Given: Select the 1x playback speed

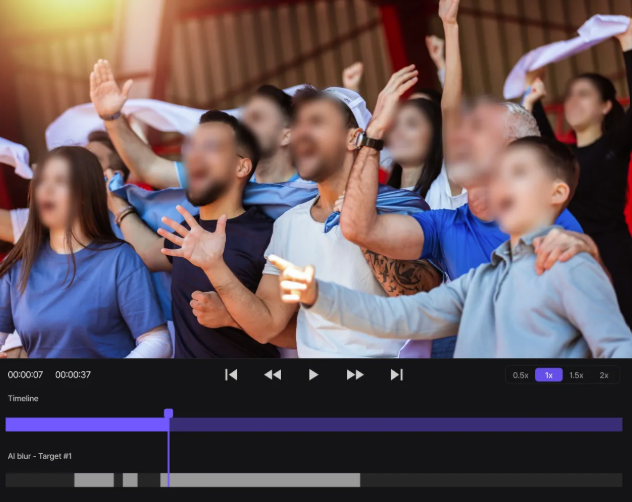Looking at the screenshot, I should tap(548, 375).
